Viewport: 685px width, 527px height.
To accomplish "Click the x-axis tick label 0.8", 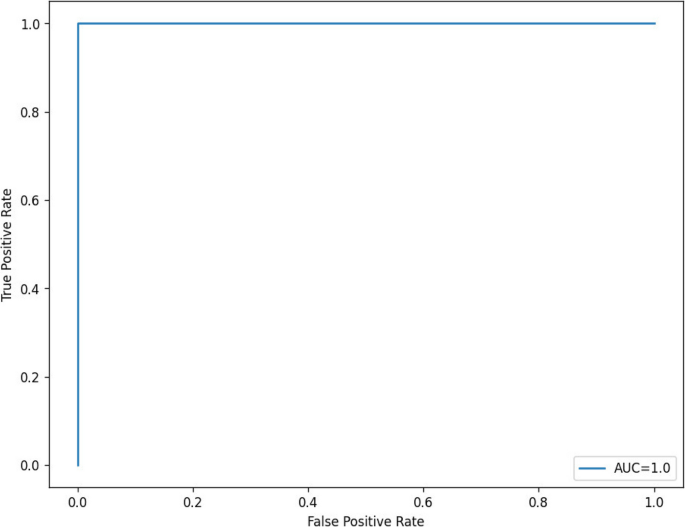I will point(538,503).
